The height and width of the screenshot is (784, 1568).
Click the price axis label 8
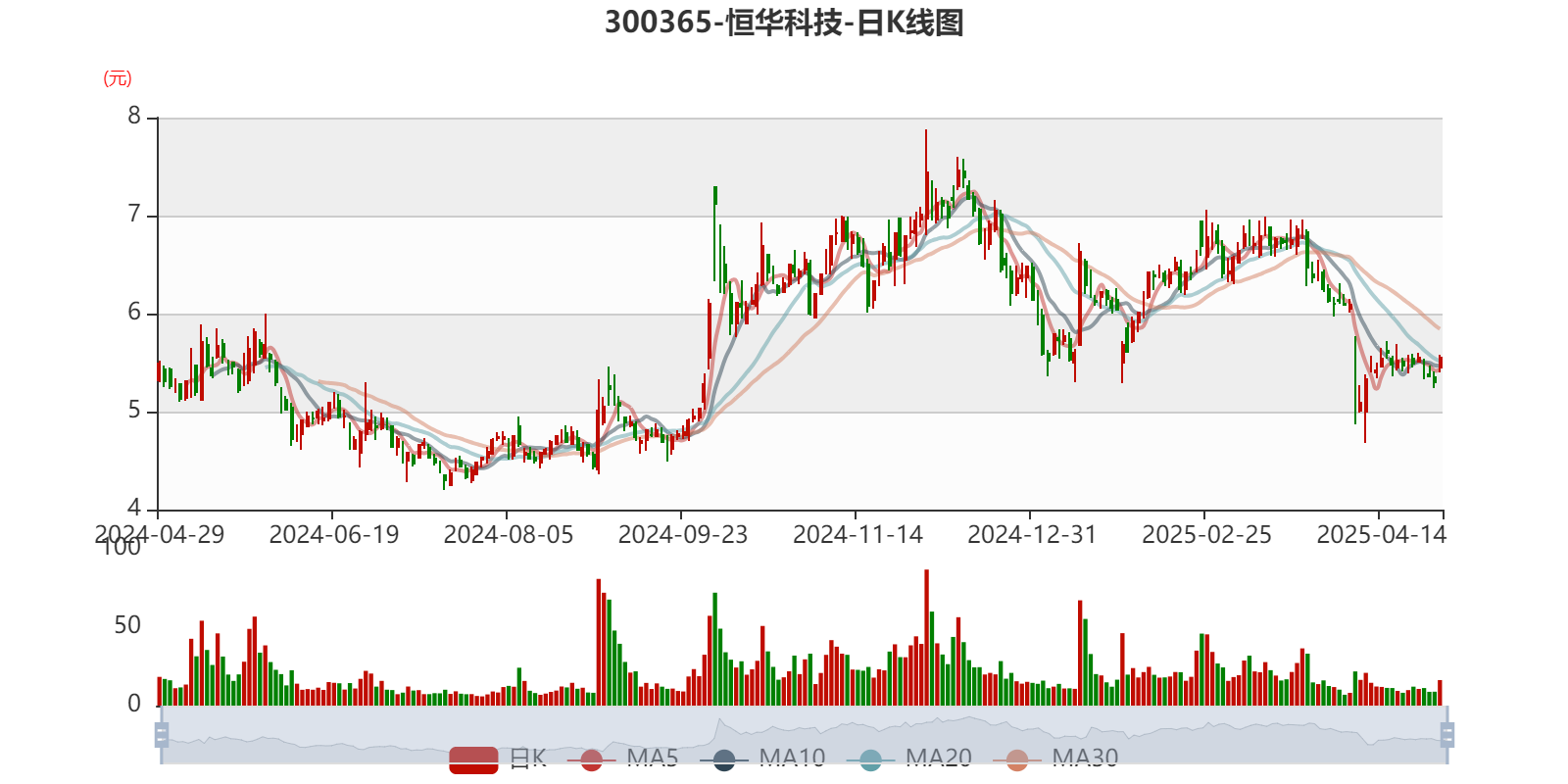(134, 116)
